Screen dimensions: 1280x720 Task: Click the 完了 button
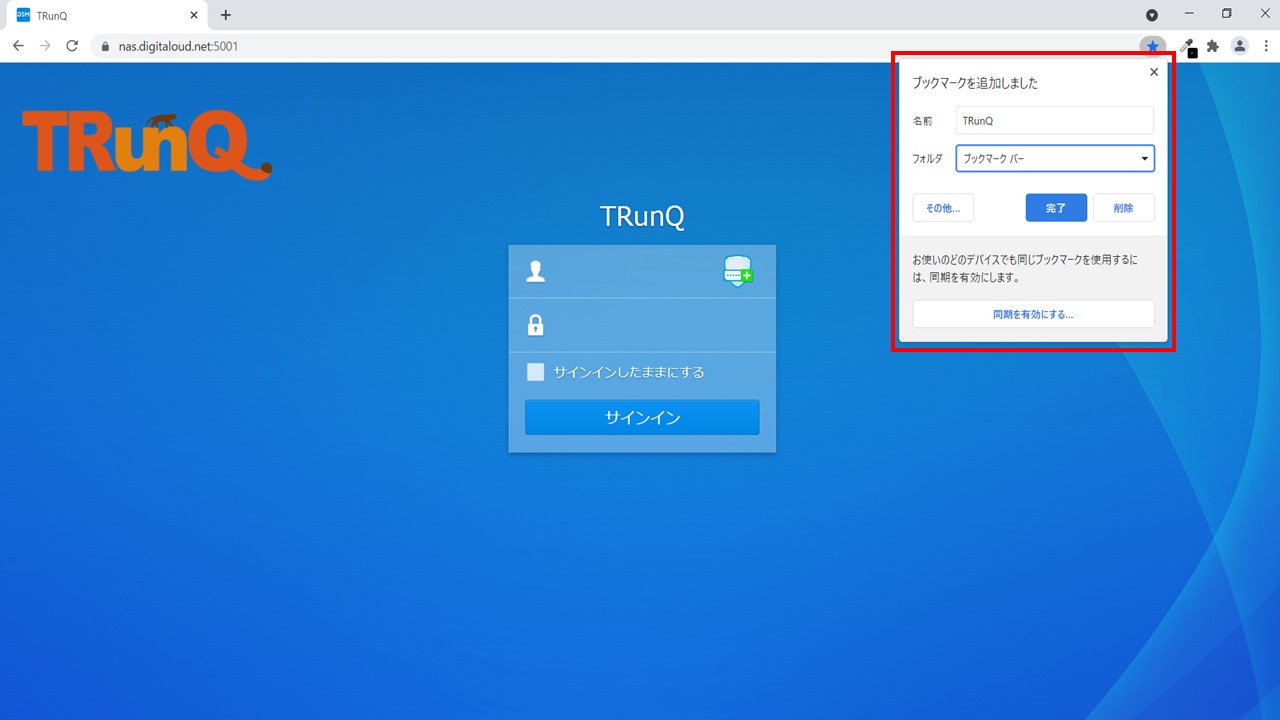(x=1056, y=208)
